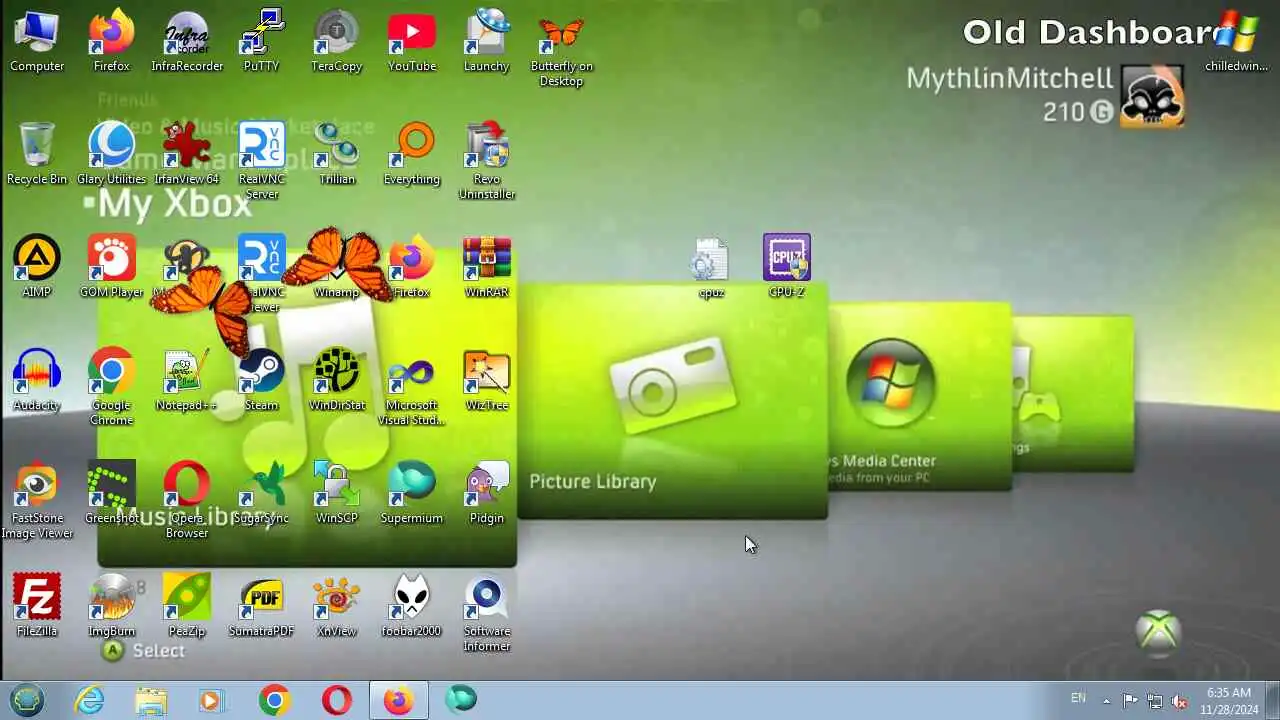This screenshot has width=1280, height=720.
Task: Show hidden tray icons arrow
Action: [x=1106, y=700]
